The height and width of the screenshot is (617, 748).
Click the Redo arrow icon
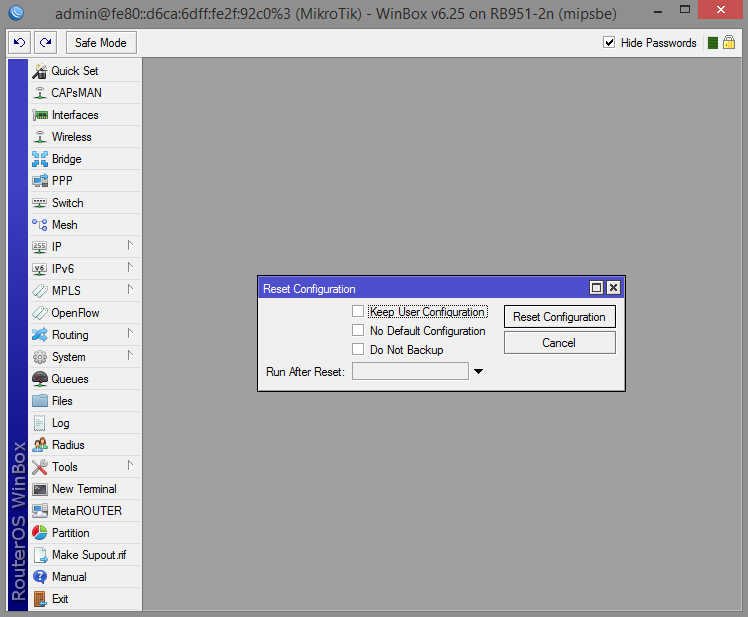click(46, 43)
